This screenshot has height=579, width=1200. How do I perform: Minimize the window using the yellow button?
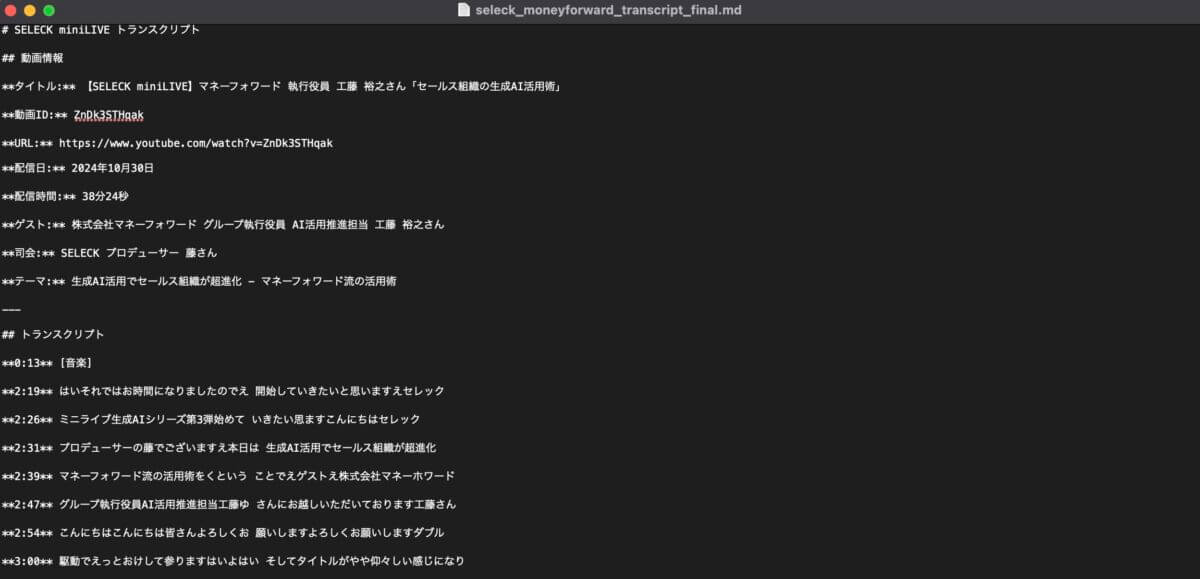pos(29,10)
